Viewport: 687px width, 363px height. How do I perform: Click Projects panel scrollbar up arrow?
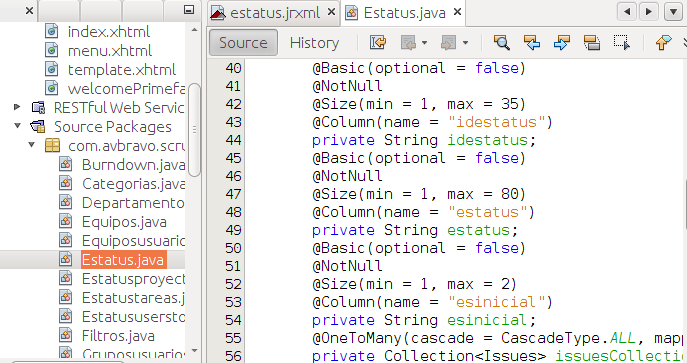[x=194, y=30]
